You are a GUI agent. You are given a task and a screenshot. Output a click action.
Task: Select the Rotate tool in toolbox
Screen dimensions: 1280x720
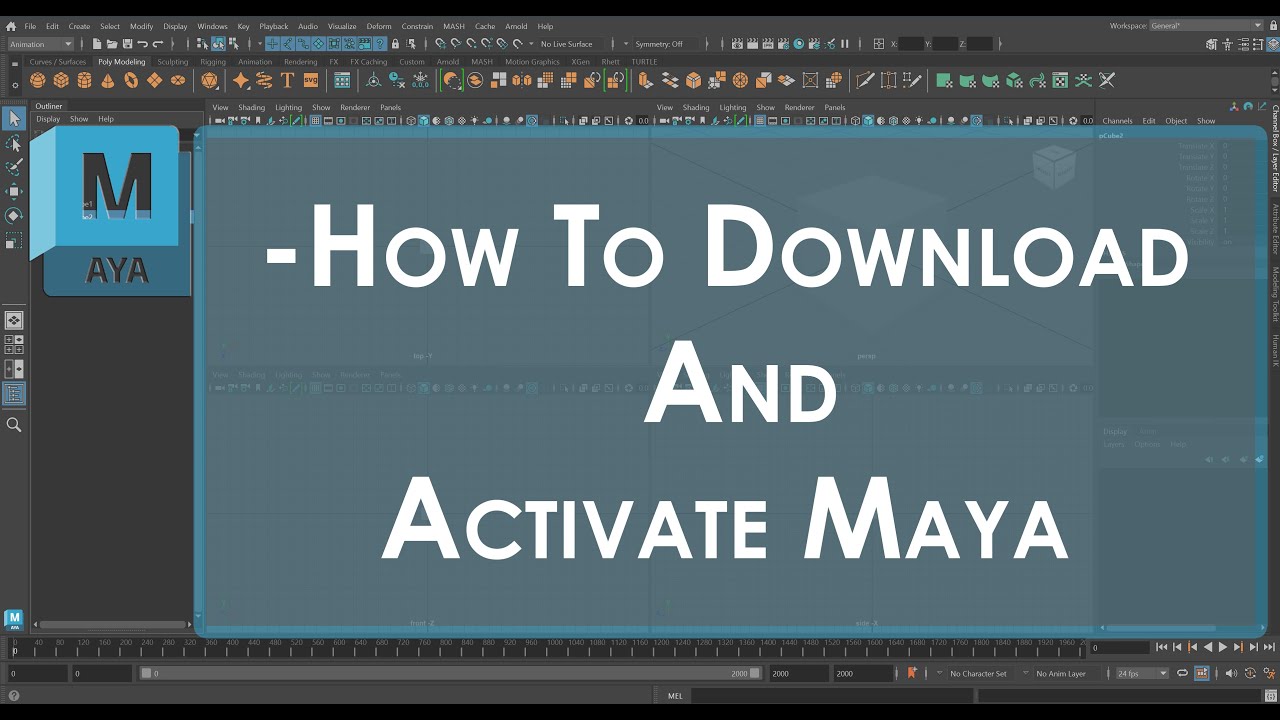pos(14,215)
